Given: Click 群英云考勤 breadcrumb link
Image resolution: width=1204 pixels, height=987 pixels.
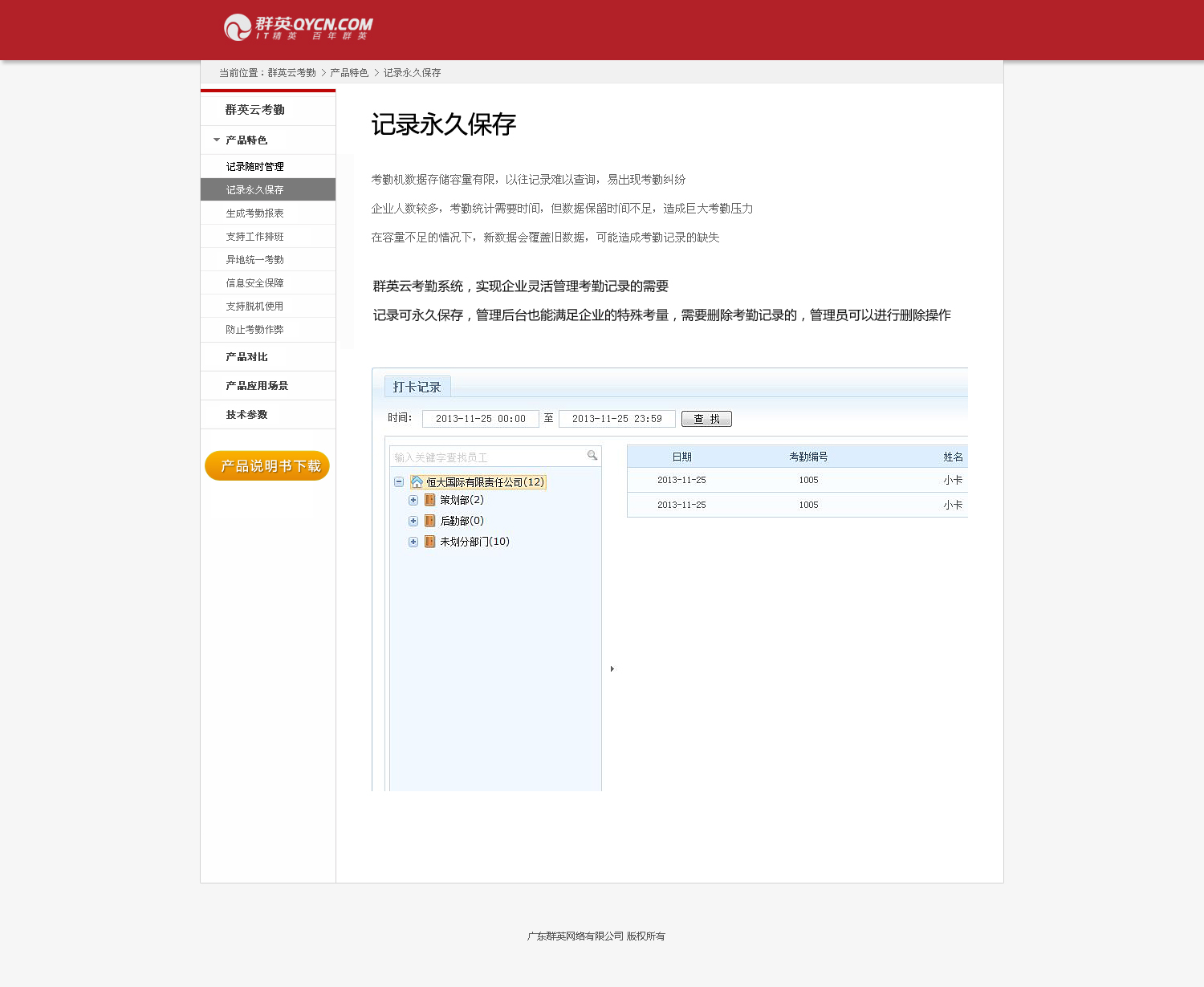Looking at the screenshot, I should pyautogui.click(x=292, y=72).
